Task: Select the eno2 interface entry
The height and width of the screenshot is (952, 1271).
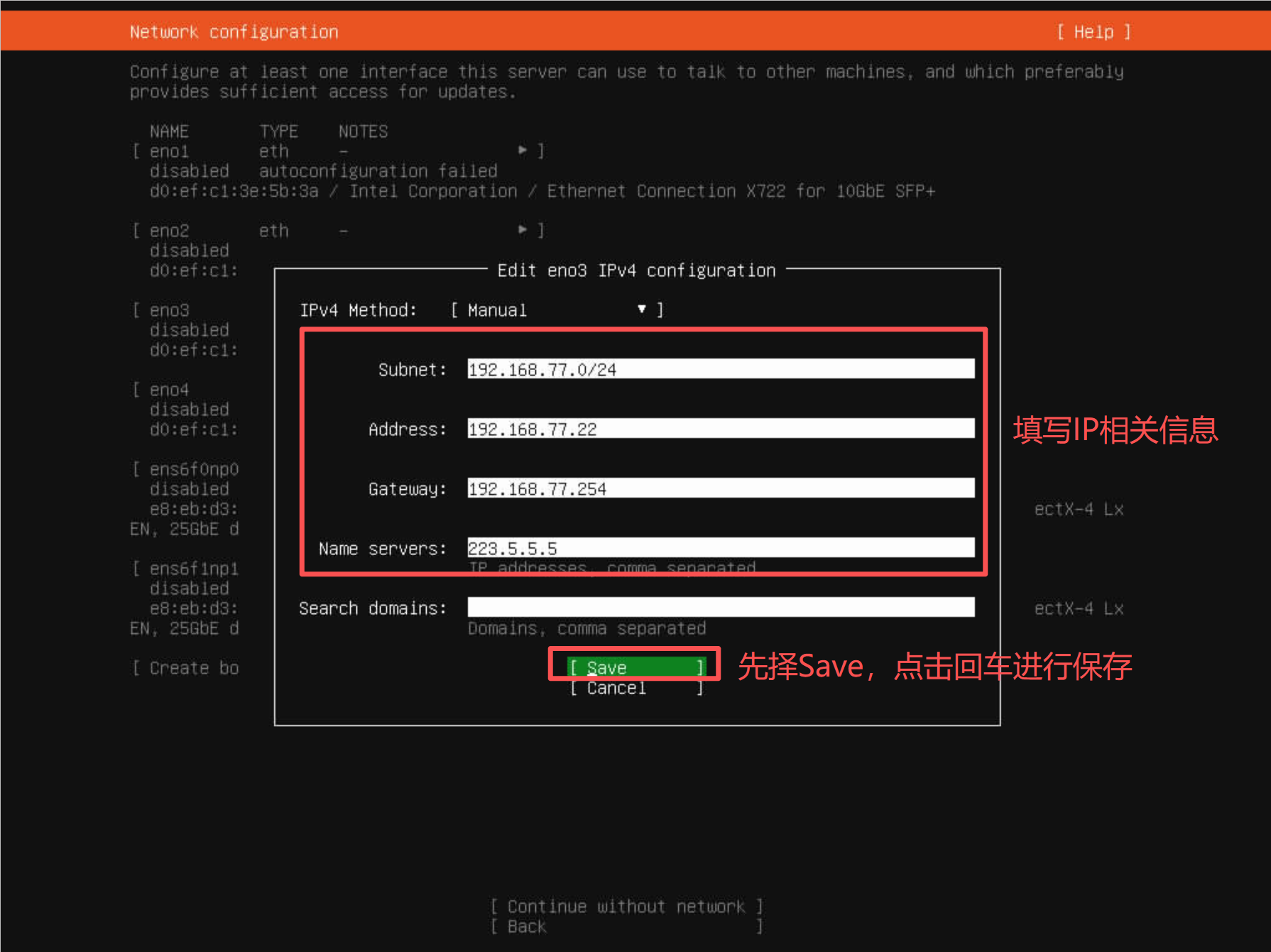Action: pyautogui.click(x=170, y=231)
